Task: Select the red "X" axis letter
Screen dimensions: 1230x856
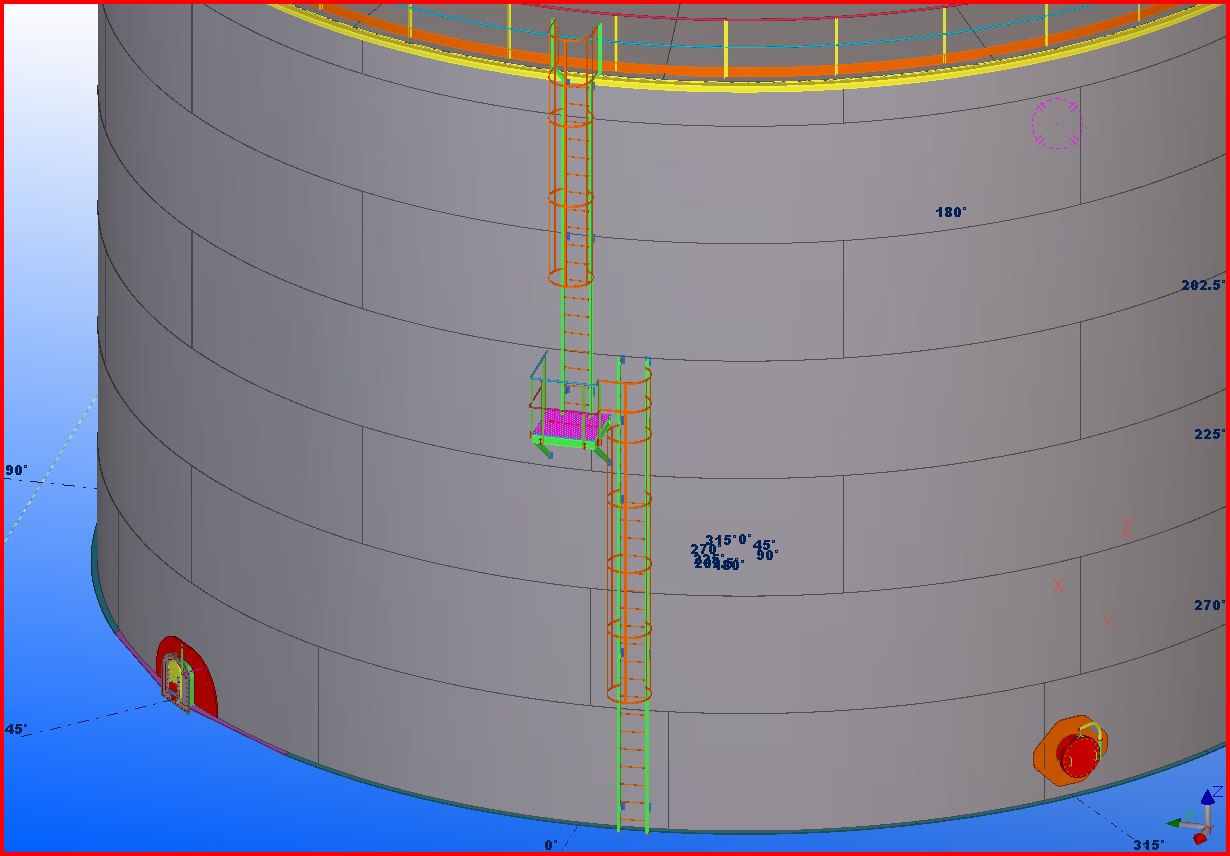Action: (x=1058, y=586)
